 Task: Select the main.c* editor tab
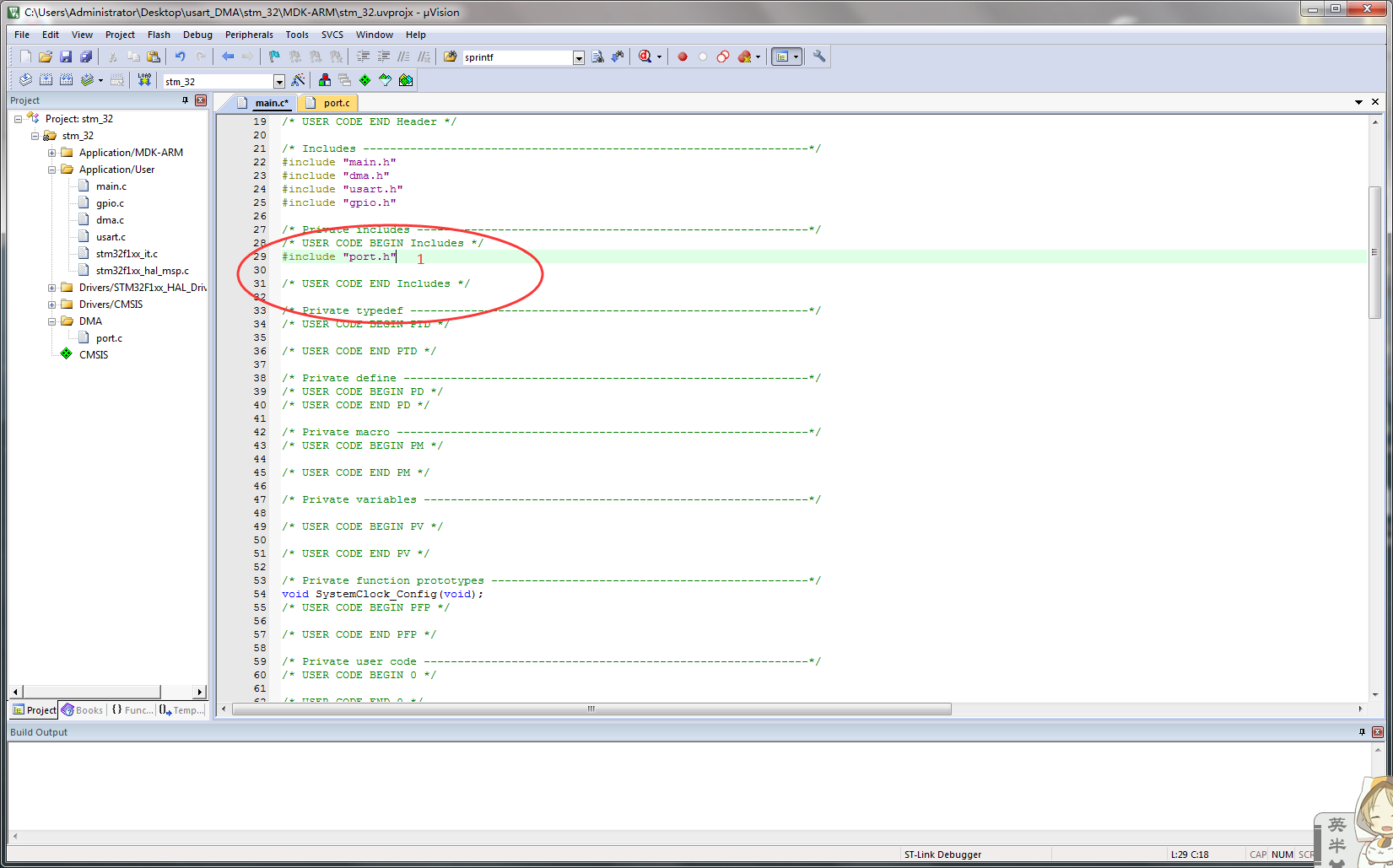263,103
